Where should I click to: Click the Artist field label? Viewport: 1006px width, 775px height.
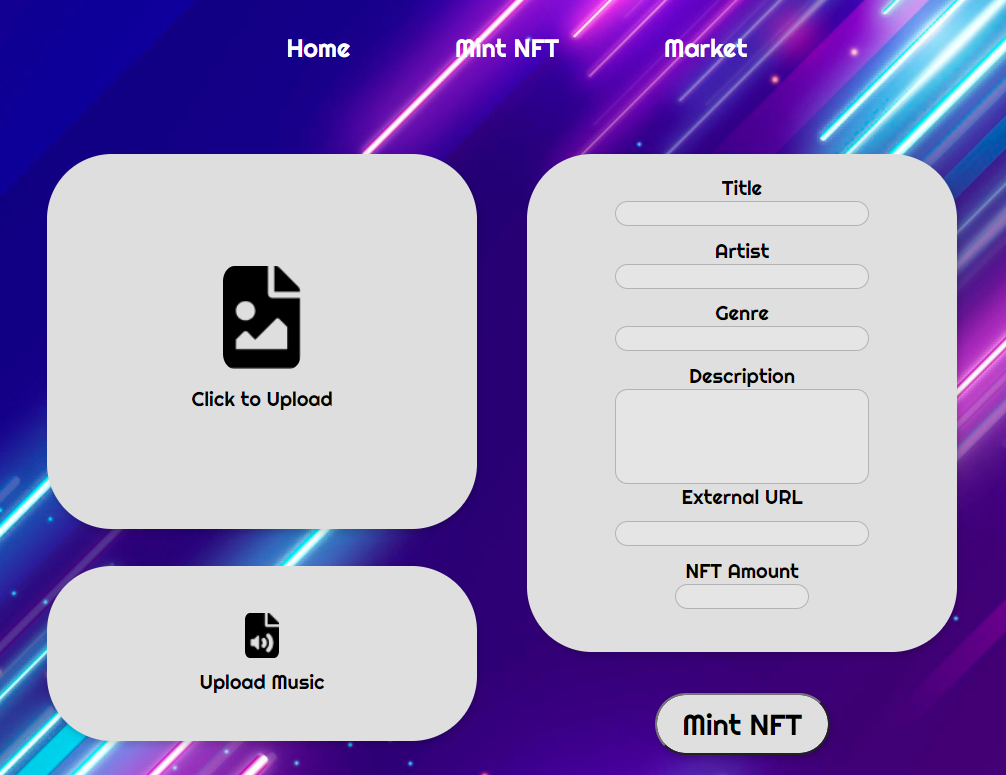click(x=742, y=251)
